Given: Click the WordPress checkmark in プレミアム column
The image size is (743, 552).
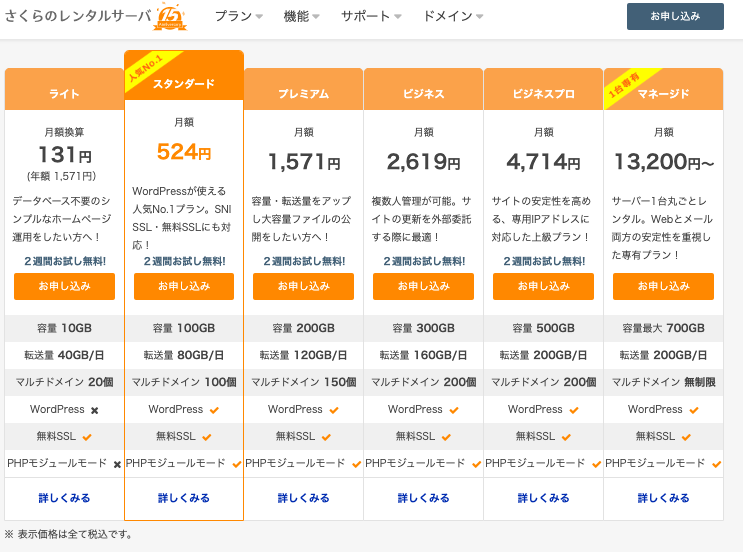Looking at the screenshot, I should pyautogui.click(x=334, y=410).
